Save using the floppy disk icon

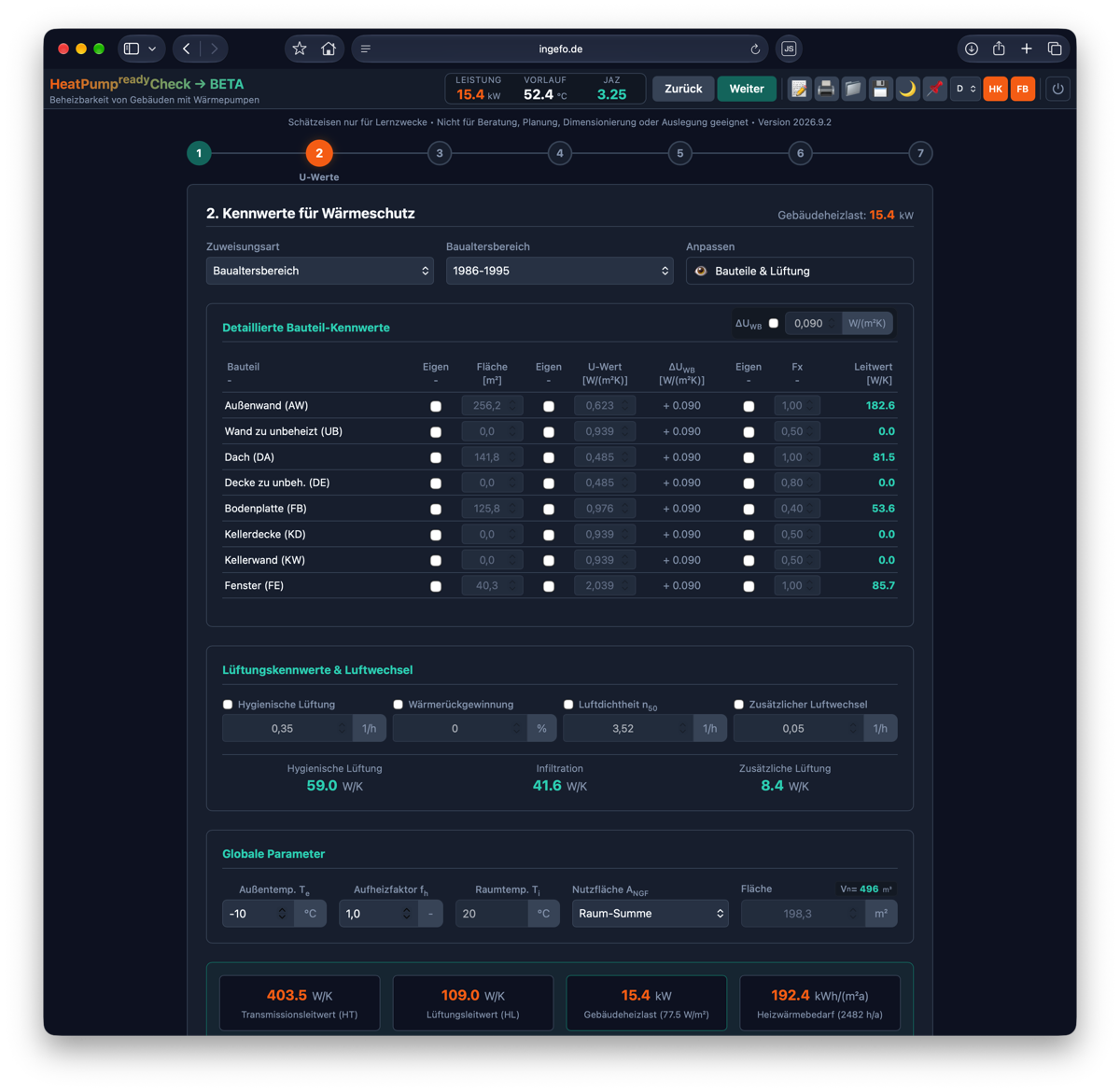pyautogui.click(x=880, y=89)
